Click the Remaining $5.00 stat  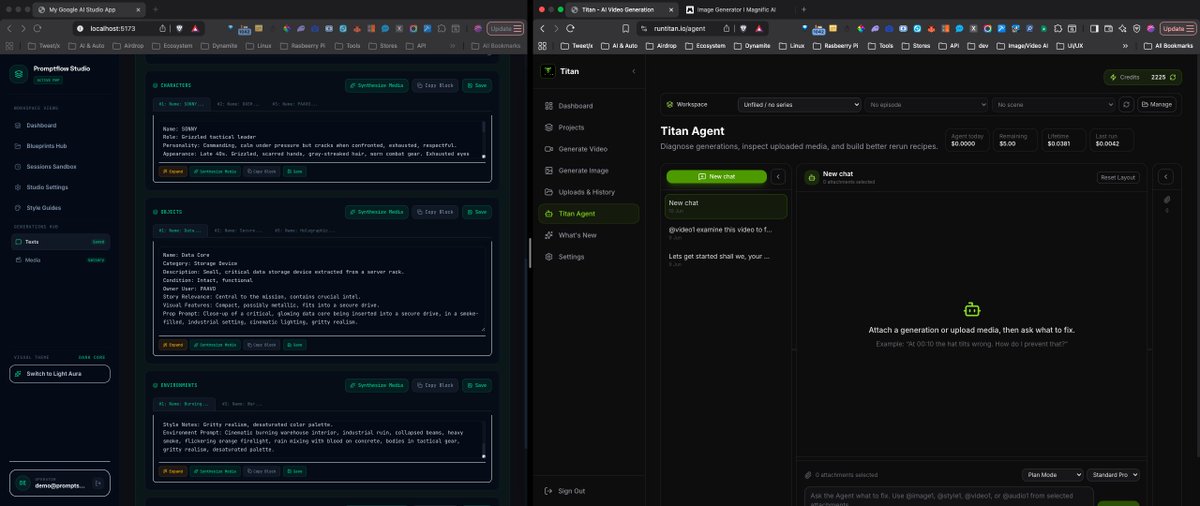coord(1014,140)
